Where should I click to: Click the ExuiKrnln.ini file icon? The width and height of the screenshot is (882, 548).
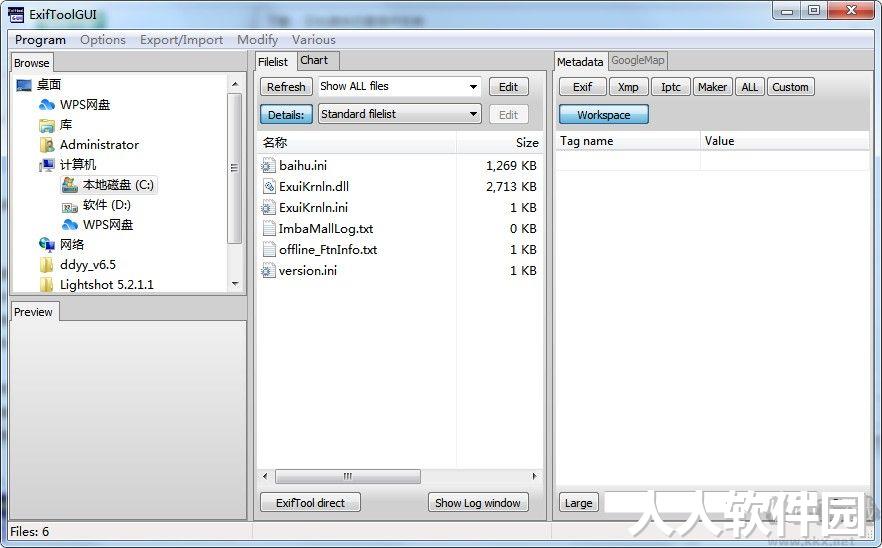(x=268, y=208)
